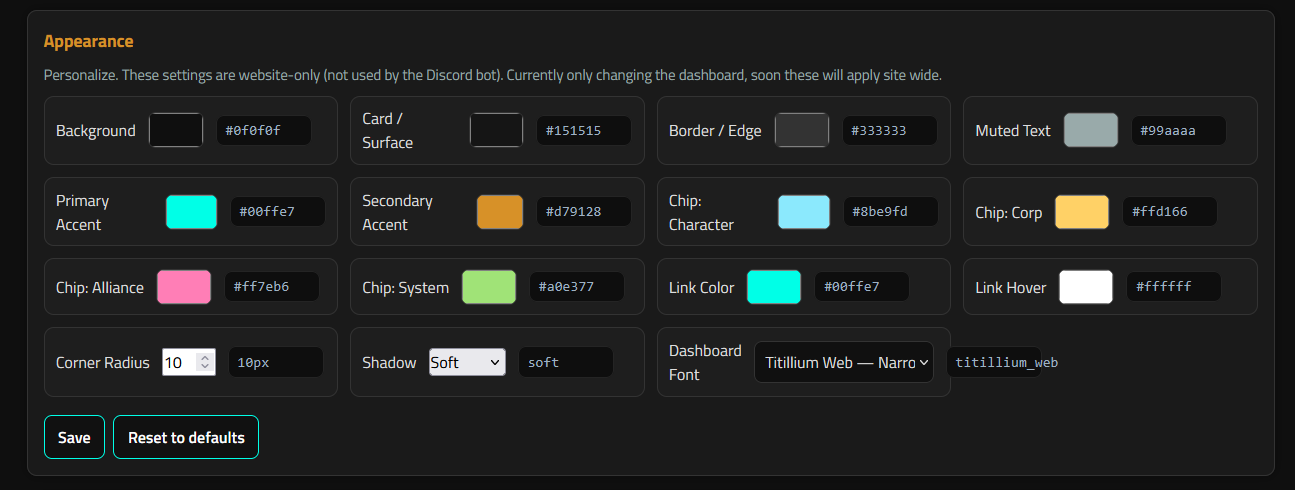Open the Chip: Character color swatch
Viewport: 1295px width, 490px height.
[804, 212]
